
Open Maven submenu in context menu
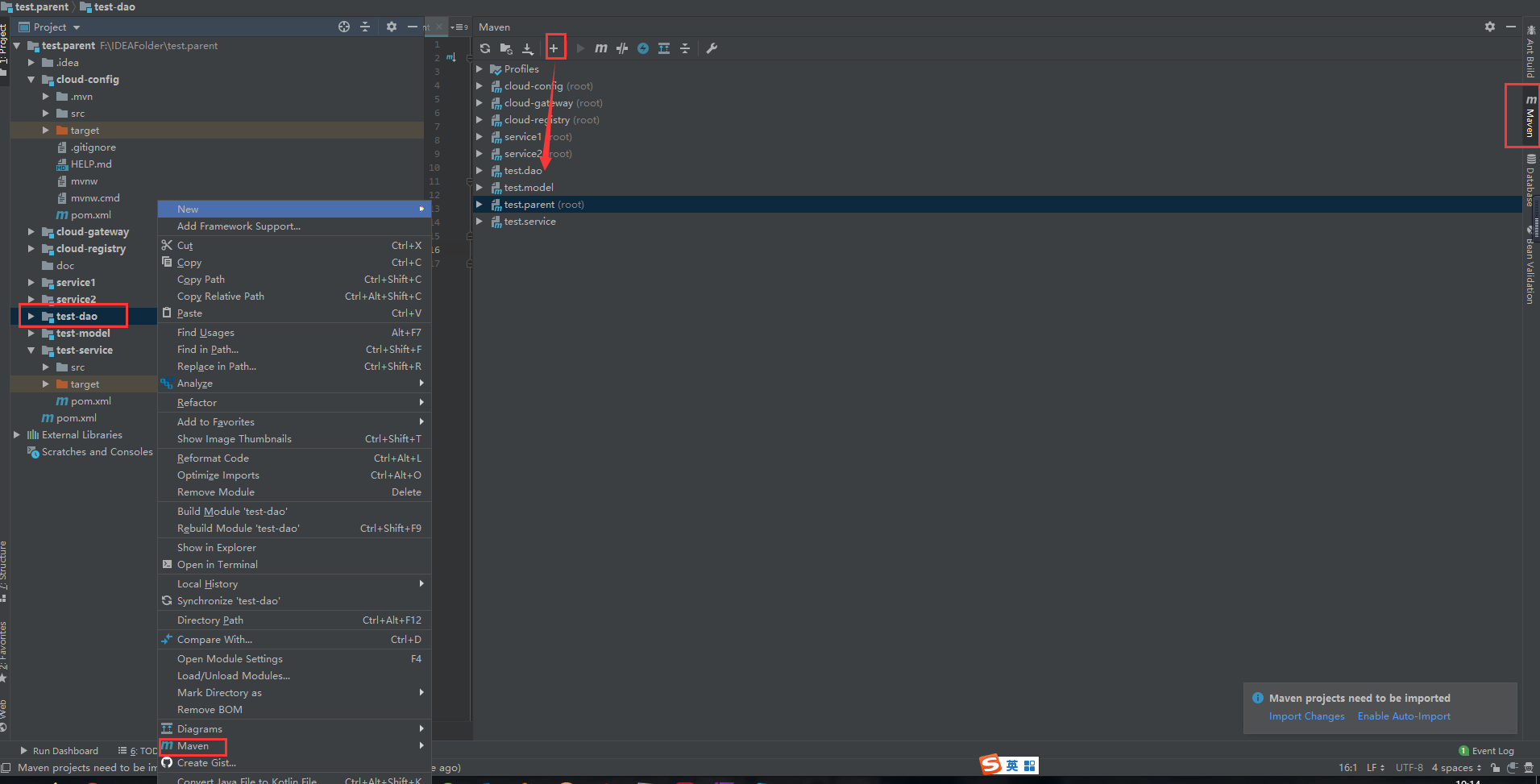coord(294,746)
